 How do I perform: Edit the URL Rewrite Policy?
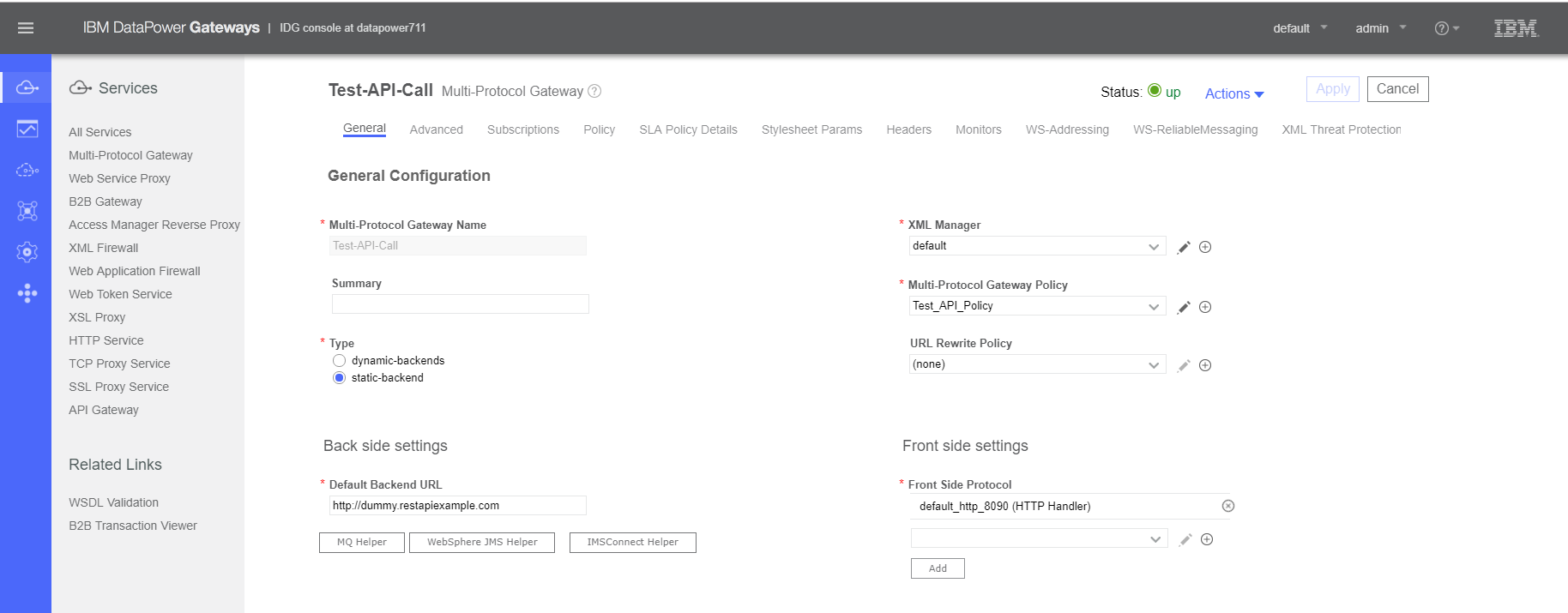point(1184,365)
